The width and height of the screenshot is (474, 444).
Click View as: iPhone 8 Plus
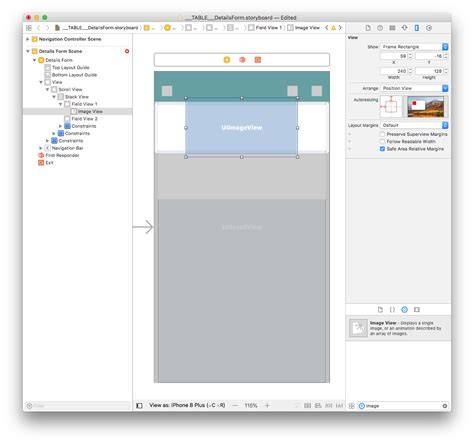187,405
